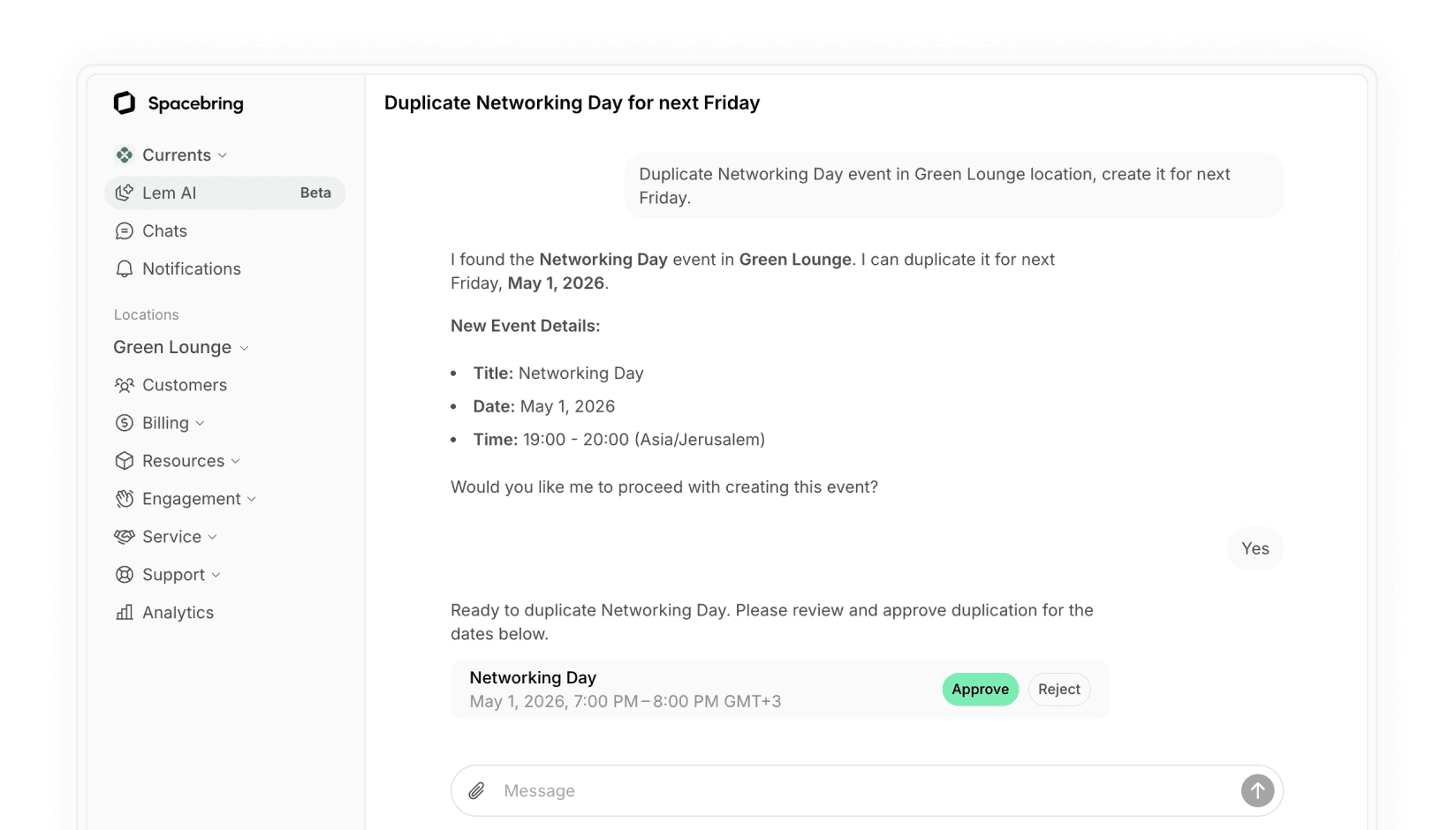Expand the Engagement submenu chevron
The width and height of the screenshot is (1456, 830).
click(252, 500)
